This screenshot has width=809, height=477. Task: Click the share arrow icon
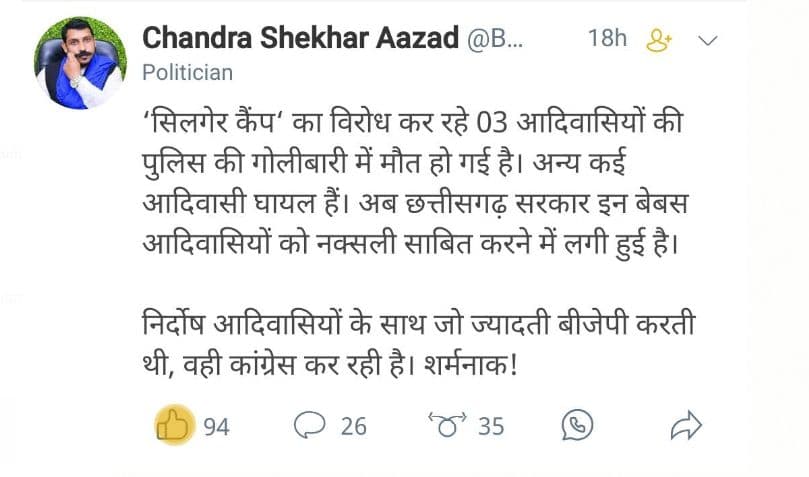coord(686,427)
